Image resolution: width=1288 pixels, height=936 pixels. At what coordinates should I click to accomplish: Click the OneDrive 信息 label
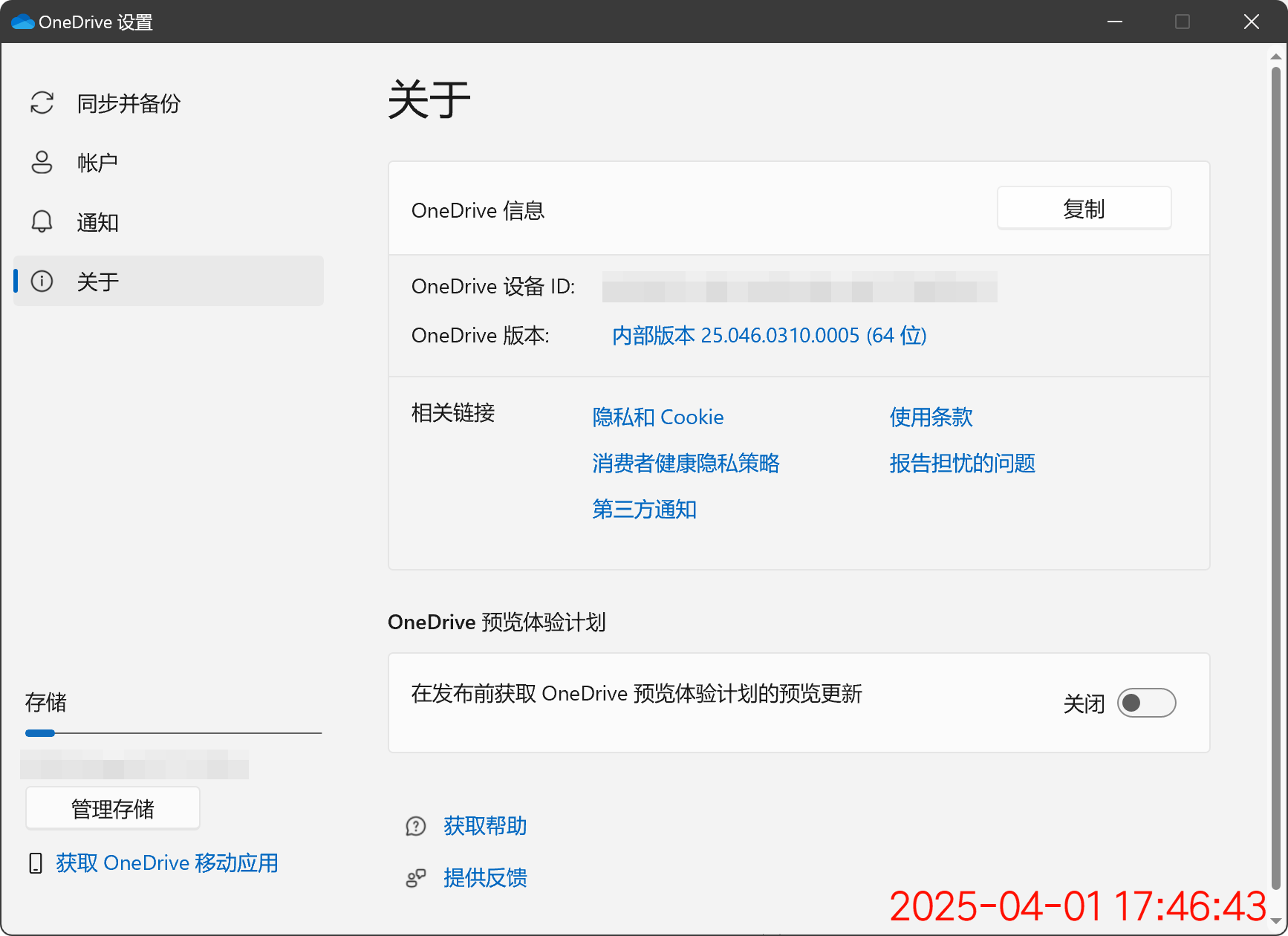[478, 211]
